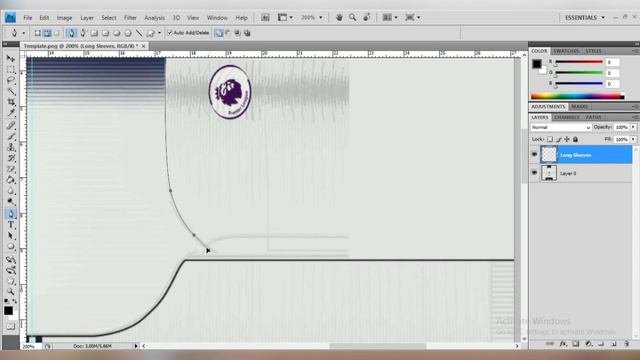Screen dimensions: 640x360
Task: Open the Filter menu
Action: click(x=130, y=18)
